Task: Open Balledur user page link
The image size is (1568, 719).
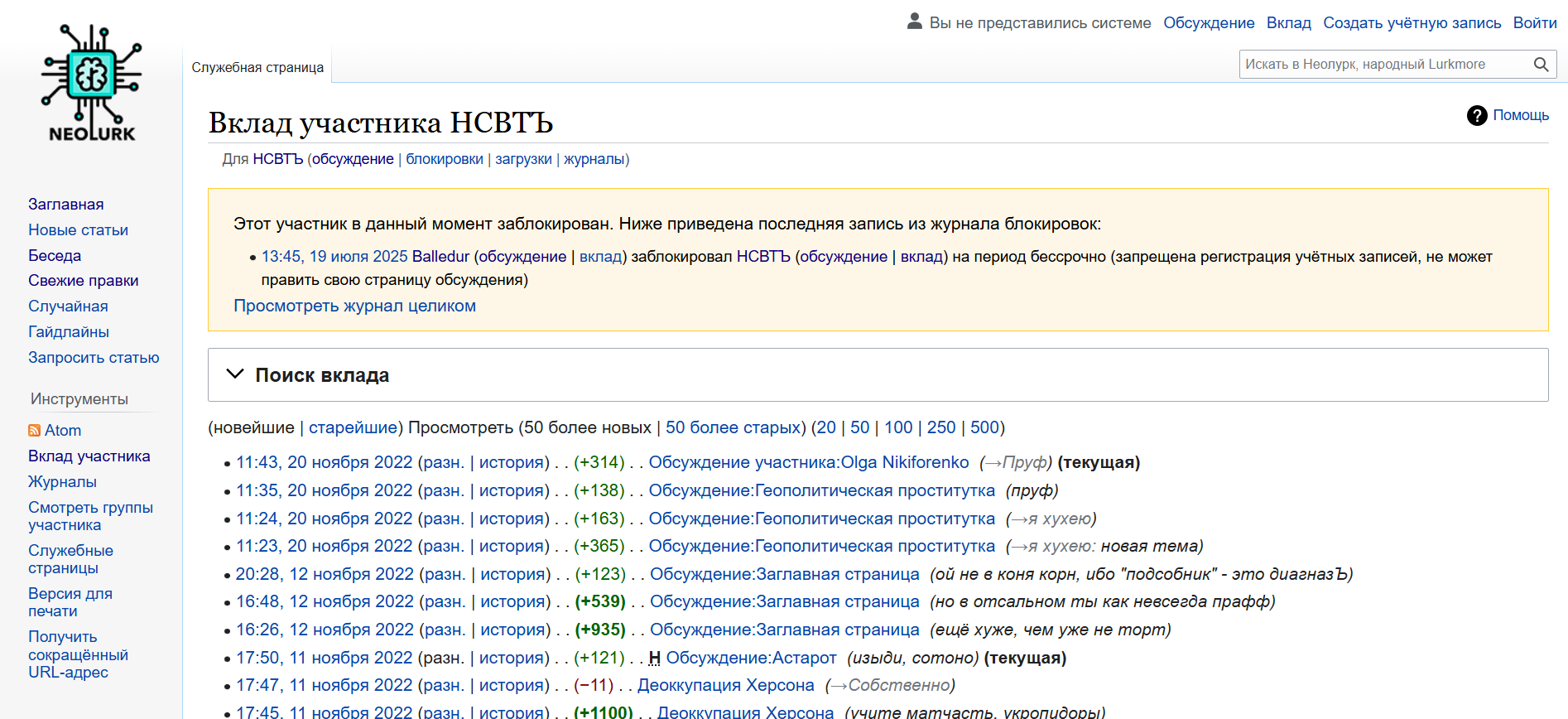Action: (440, 257)
